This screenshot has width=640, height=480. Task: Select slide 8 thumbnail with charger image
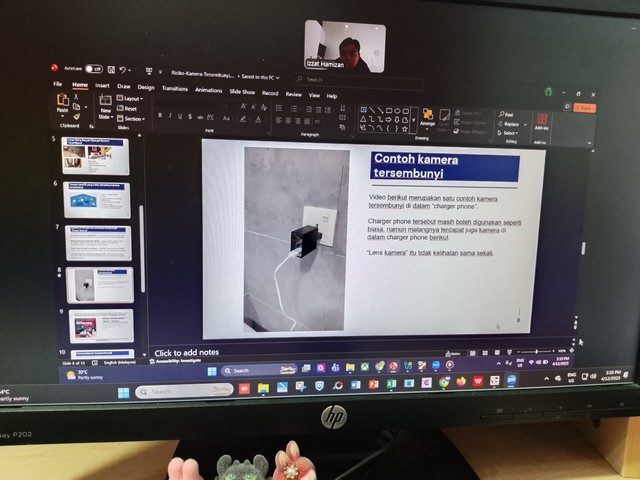click(x=100, y=285)
